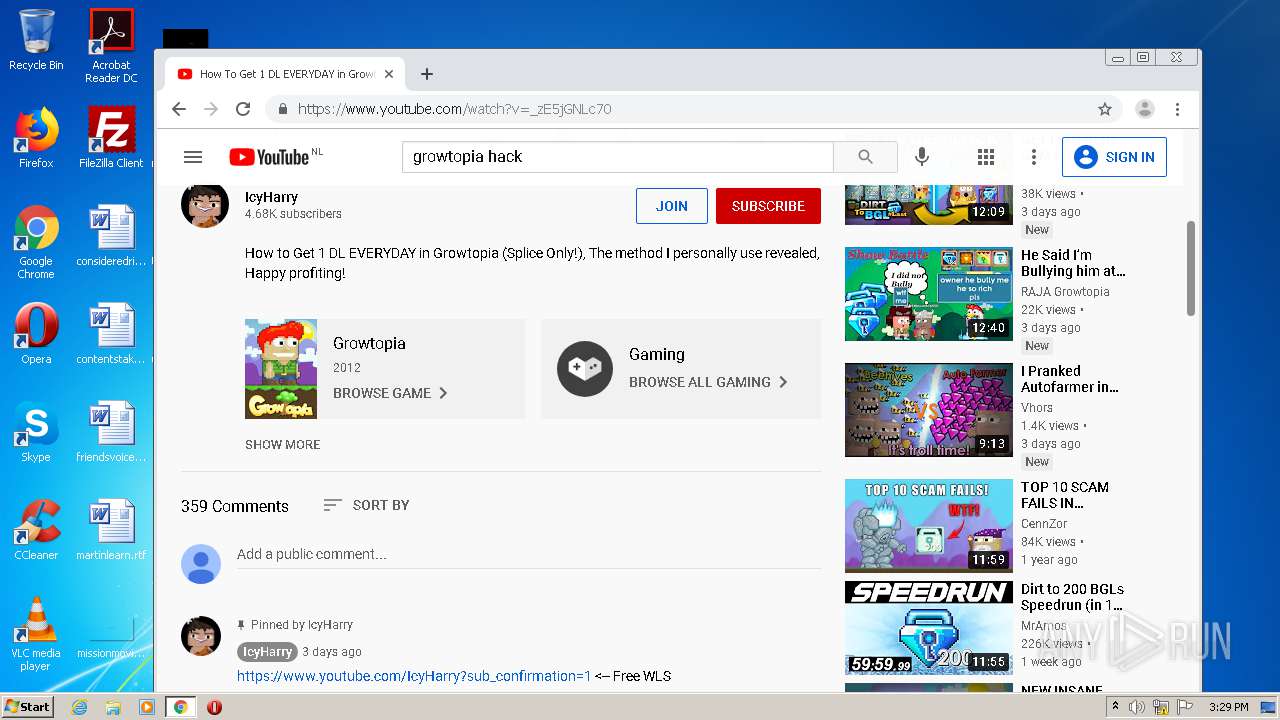Click the Chrome address bar URL
This screenshot has width=1280, height=720.
click(x=455, y=109)
